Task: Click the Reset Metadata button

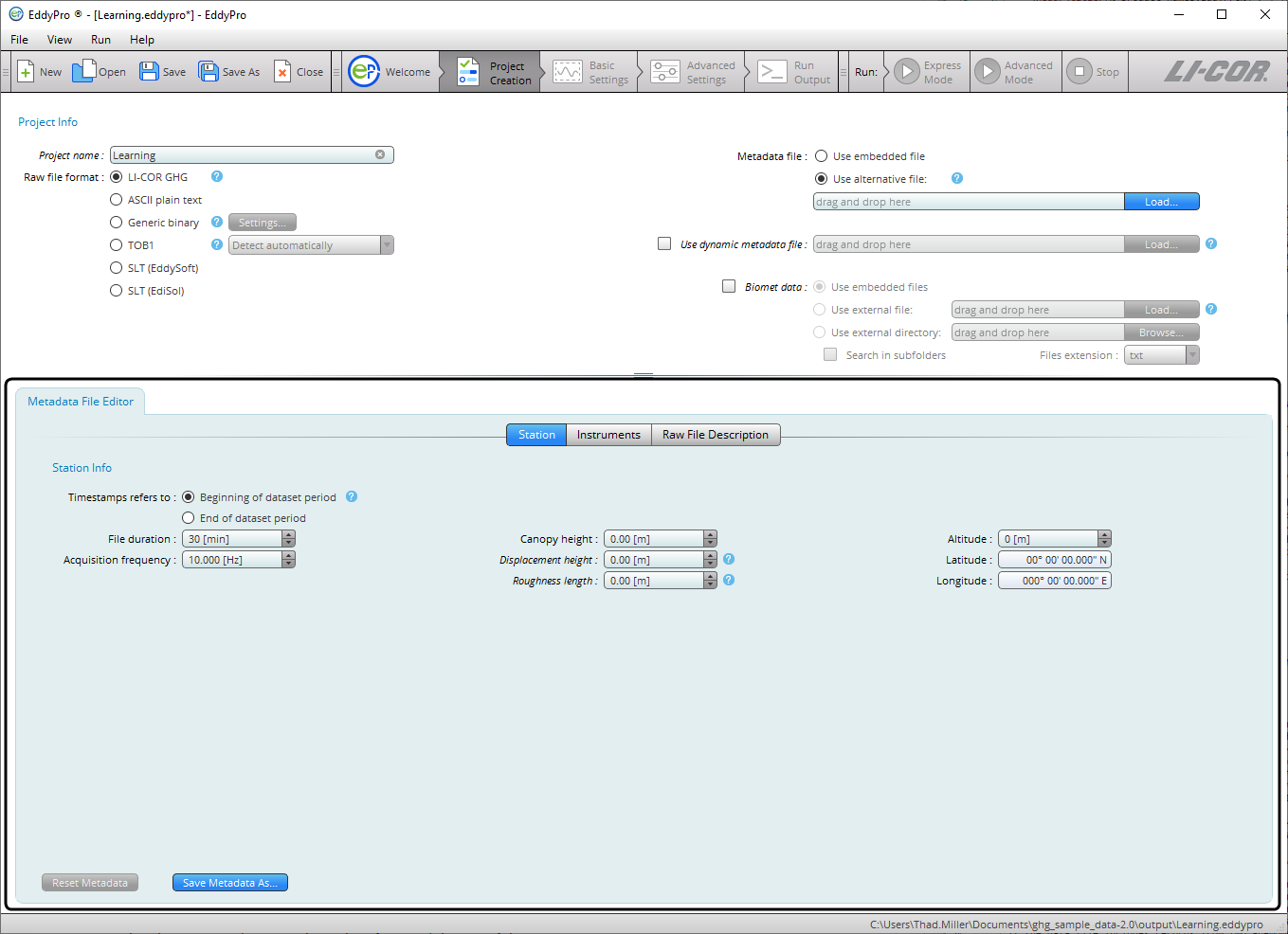Action: pos(90,883)
